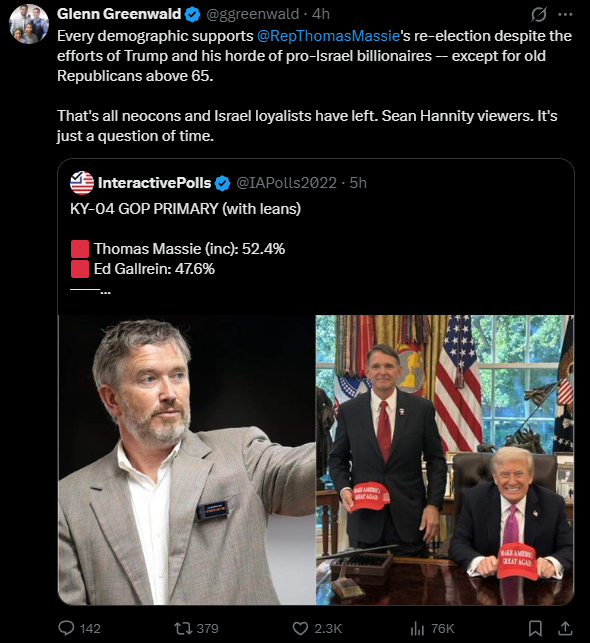Screen dimensions: 590x643
Task: Open Glenn Greenwald's profile avatar
Action: [29, 24]
